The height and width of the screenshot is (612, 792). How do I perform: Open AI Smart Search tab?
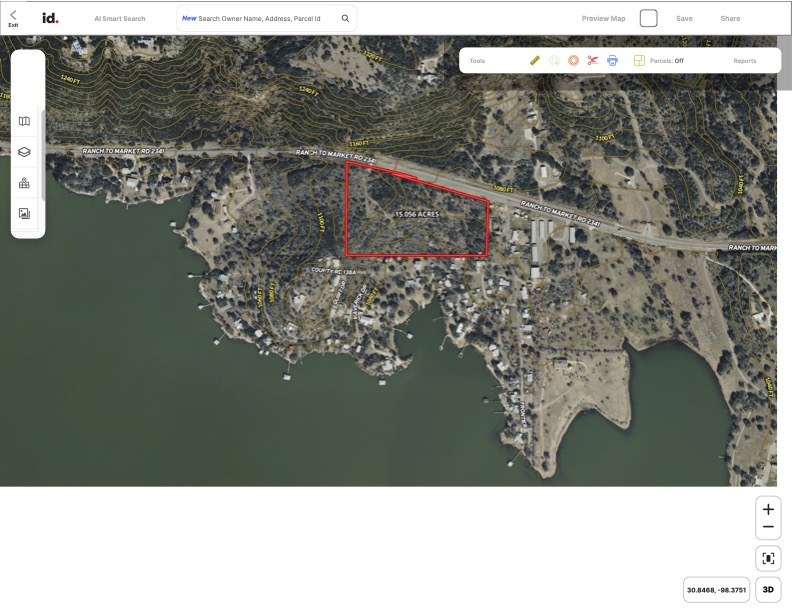tap(120, 18)
